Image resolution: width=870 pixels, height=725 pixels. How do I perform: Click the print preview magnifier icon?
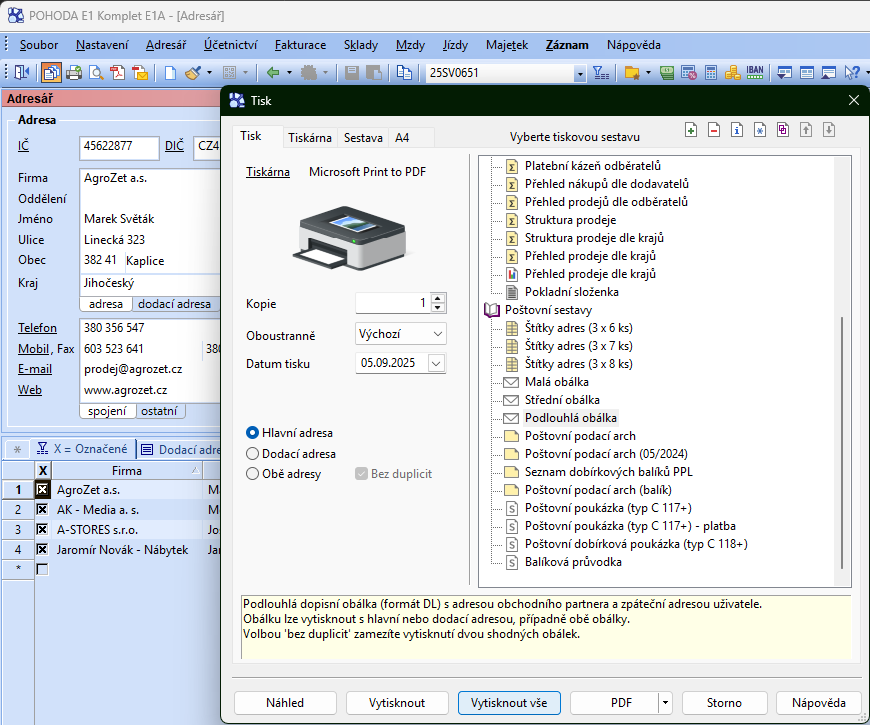coord(96,73)
